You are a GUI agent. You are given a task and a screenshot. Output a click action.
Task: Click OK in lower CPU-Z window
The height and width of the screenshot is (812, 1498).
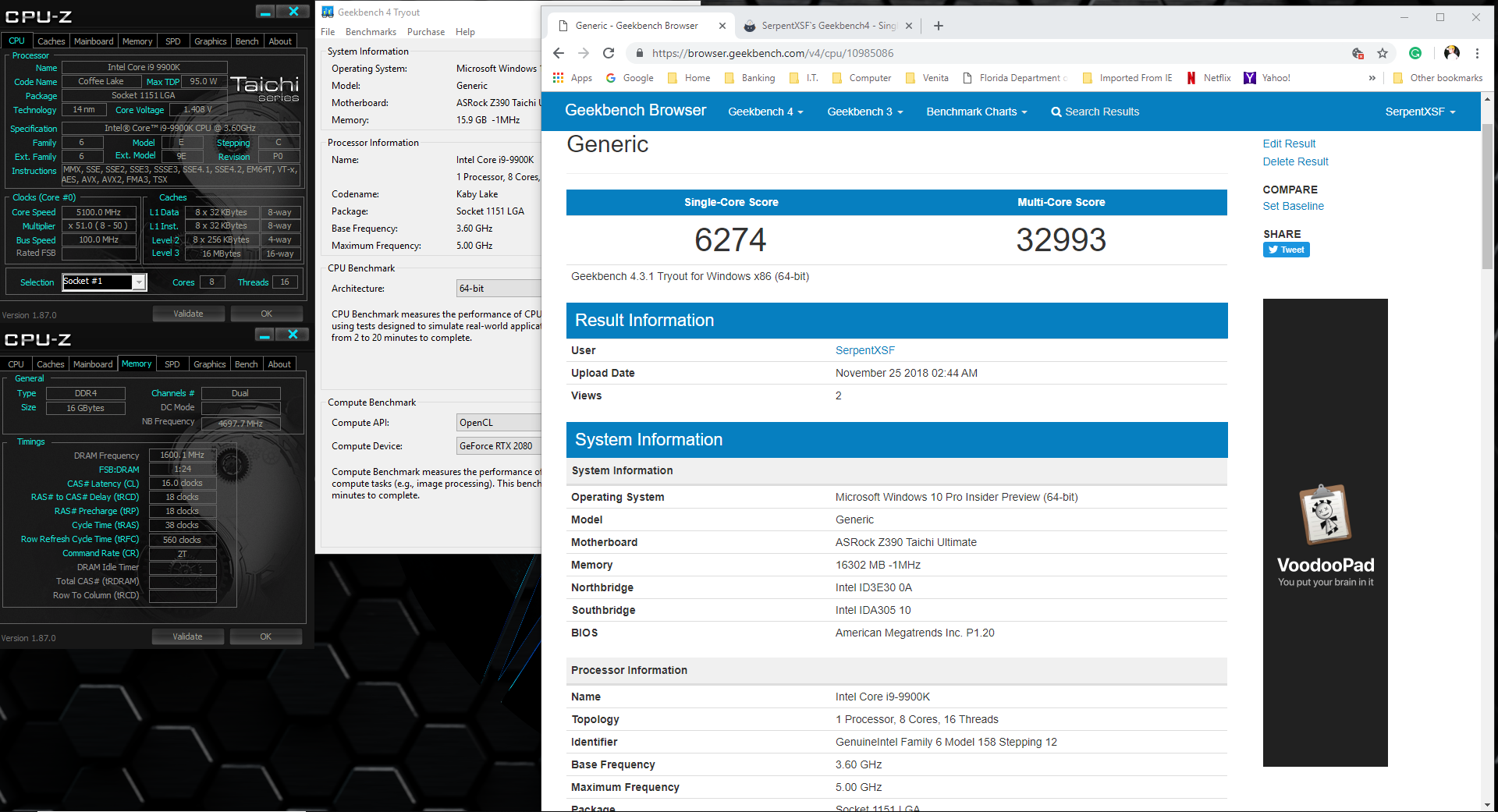[x=266, y=636]
